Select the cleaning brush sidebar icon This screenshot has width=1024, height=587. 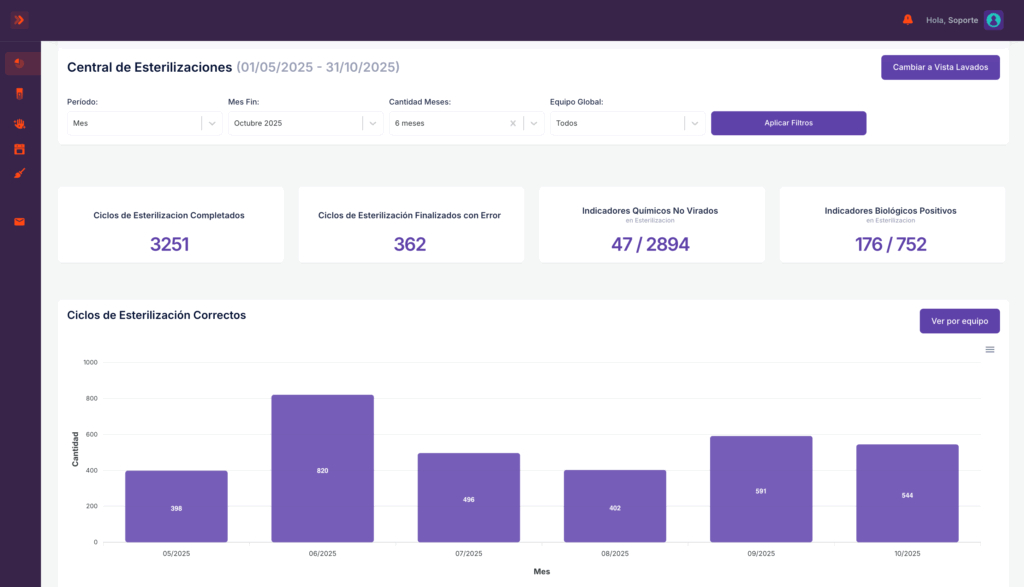(x=20, y=174)
